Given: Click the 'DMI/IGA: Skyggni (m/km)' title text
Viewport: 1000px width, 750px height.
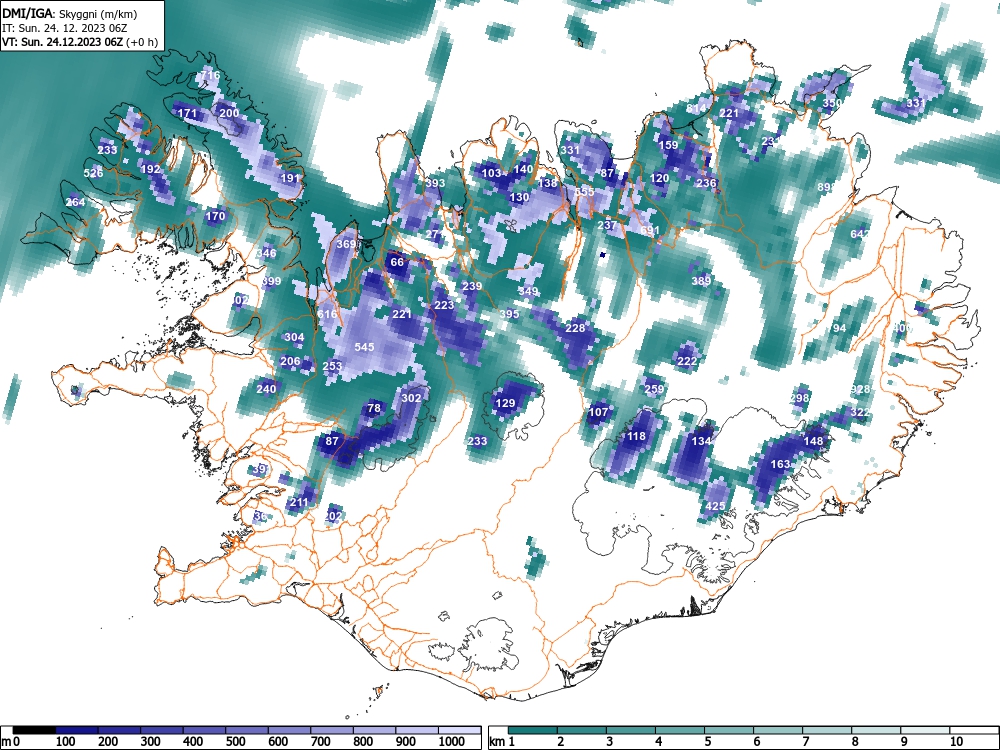Looking at the screenshot, I should tap(70, 13).
